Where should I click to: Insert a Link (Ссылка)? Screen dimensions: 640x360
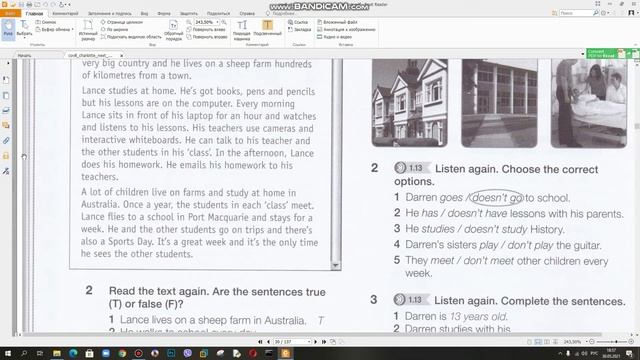[298, 22]
